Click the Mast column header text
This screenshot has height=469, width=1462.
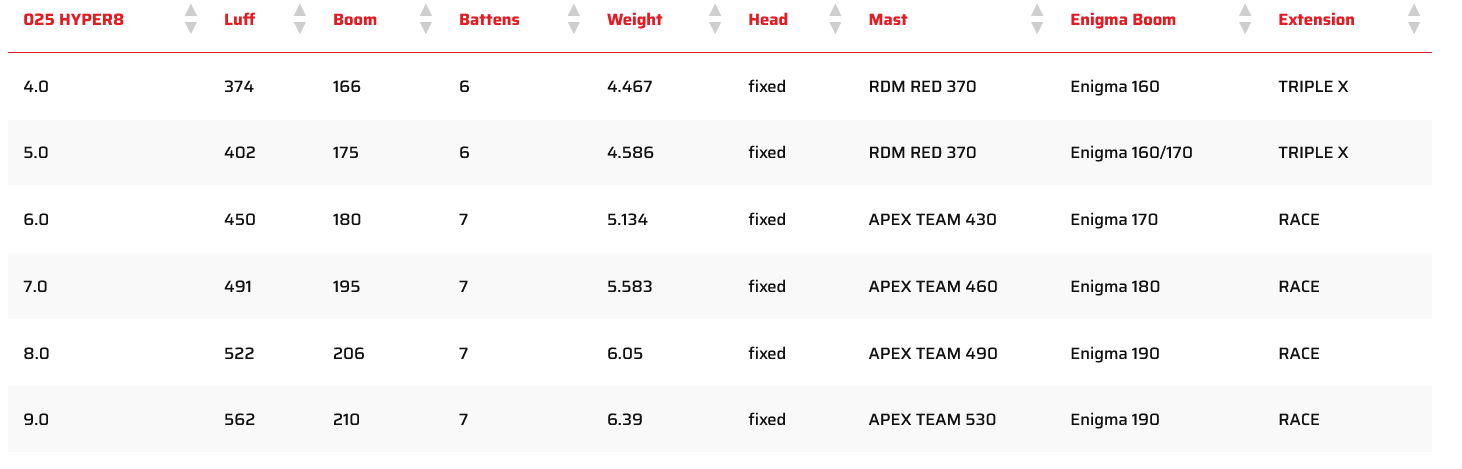(x=887, y=20)
